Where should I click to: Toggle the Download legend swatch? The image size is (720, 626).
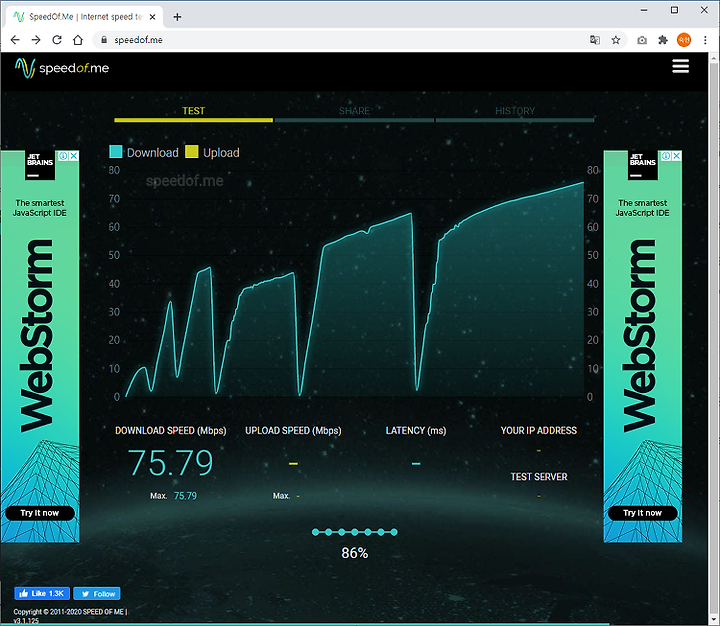click(116, 152)
